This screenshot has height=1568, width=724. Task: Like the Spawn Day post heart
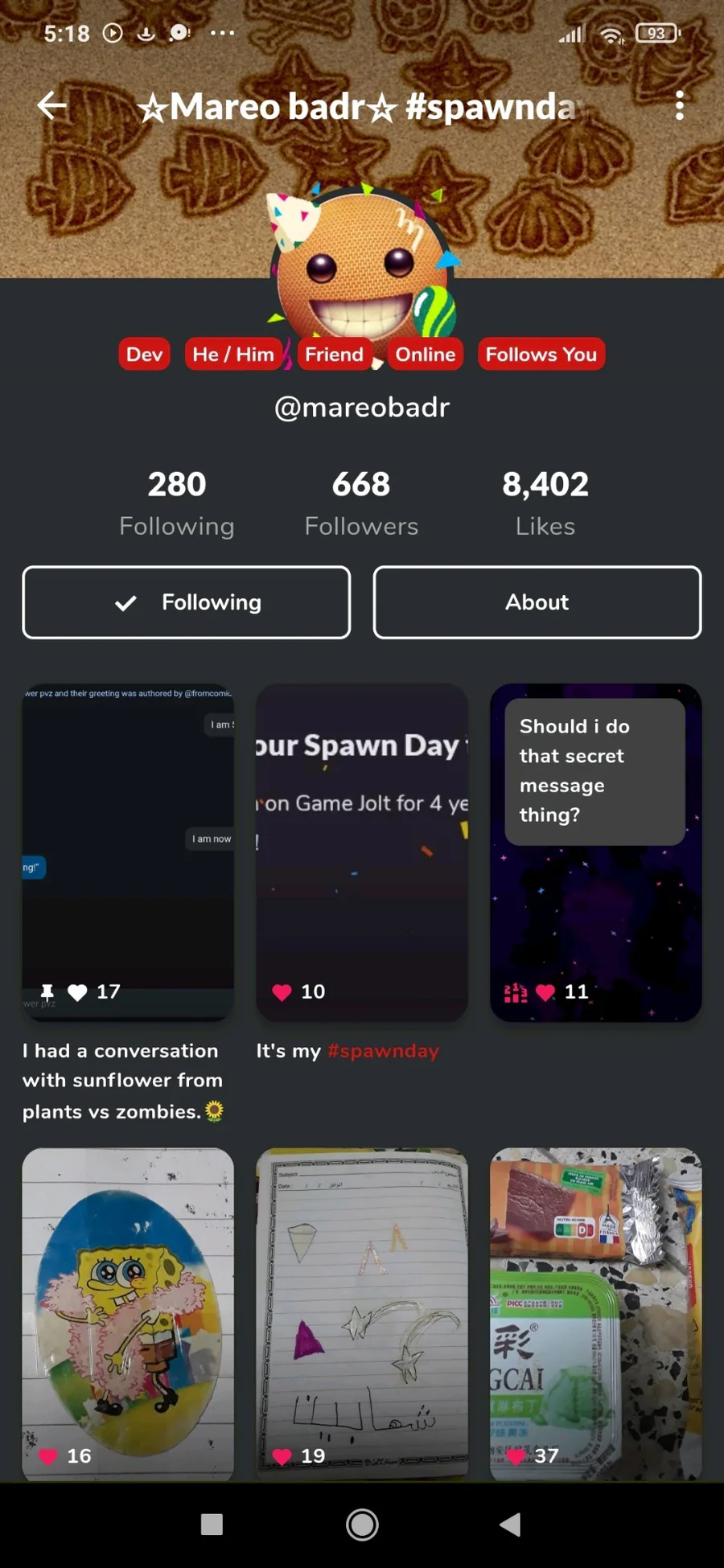282,992
